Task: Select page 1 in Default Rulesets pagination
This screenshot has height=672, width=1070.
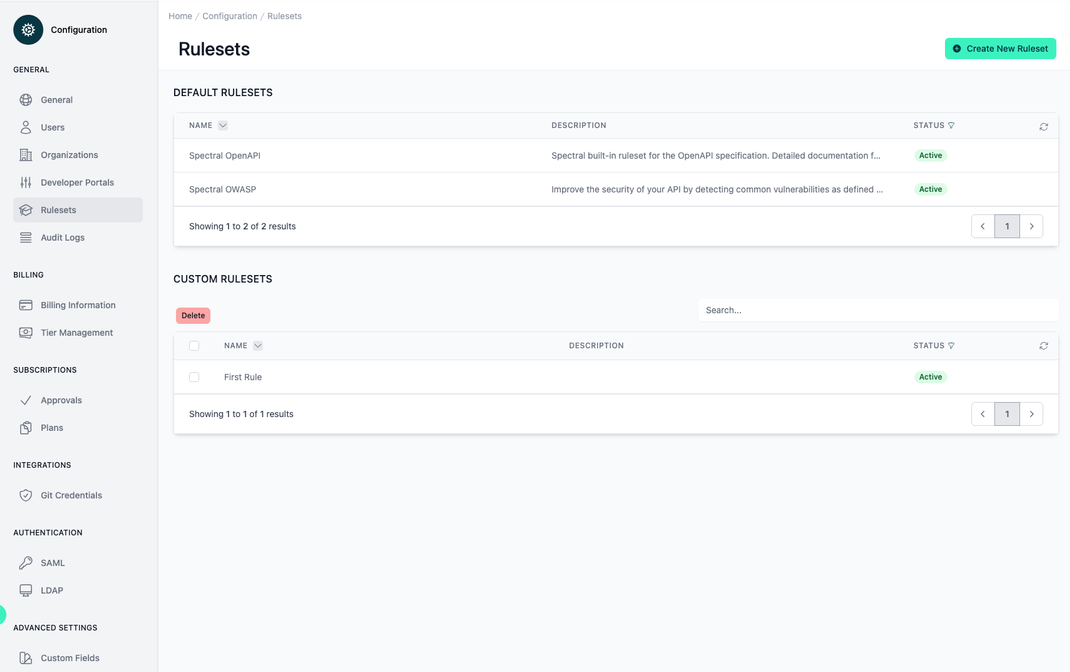Action: pos(1007,226)
